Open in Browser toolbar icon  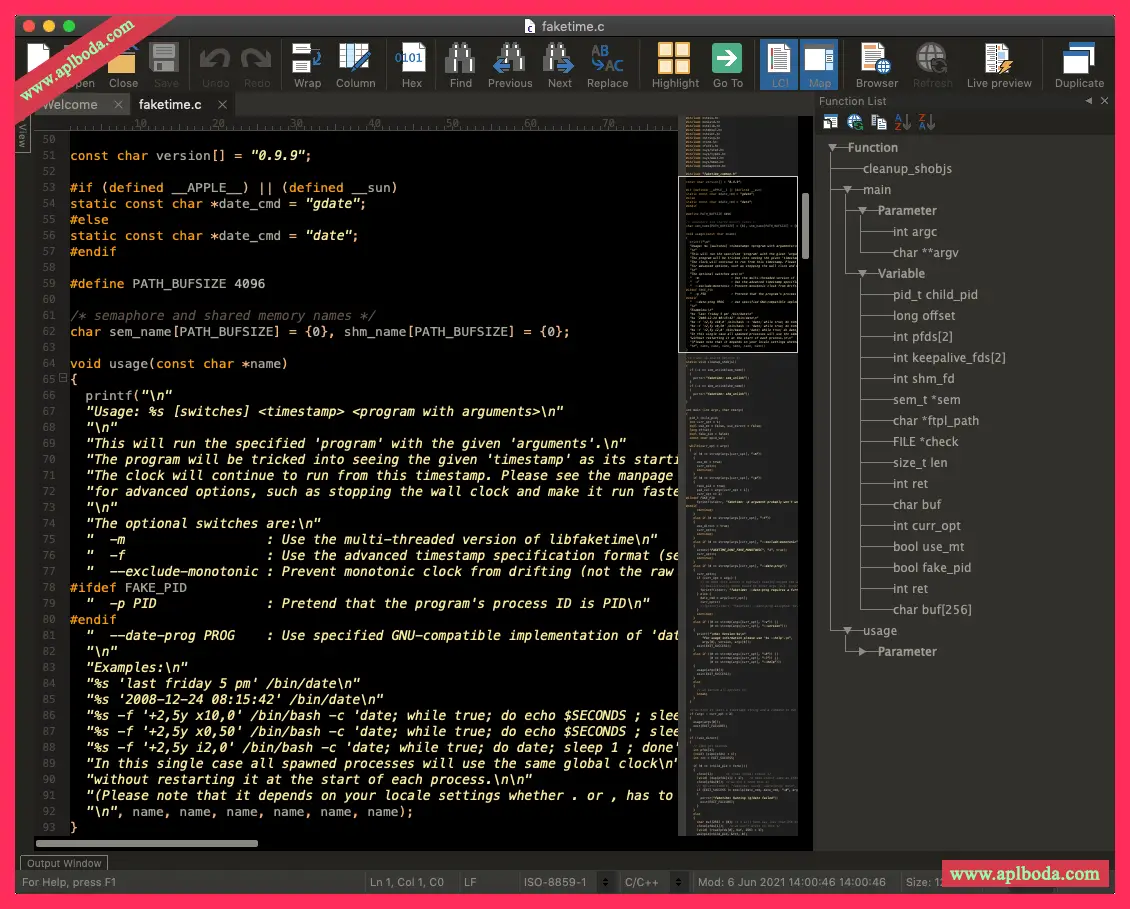[876, 66]
